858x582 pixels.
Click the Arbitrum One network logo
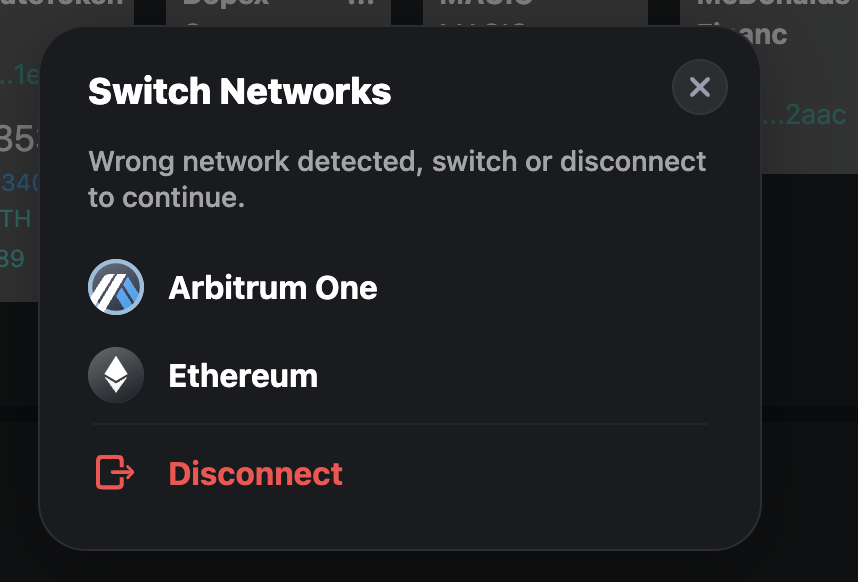(116, 287)
